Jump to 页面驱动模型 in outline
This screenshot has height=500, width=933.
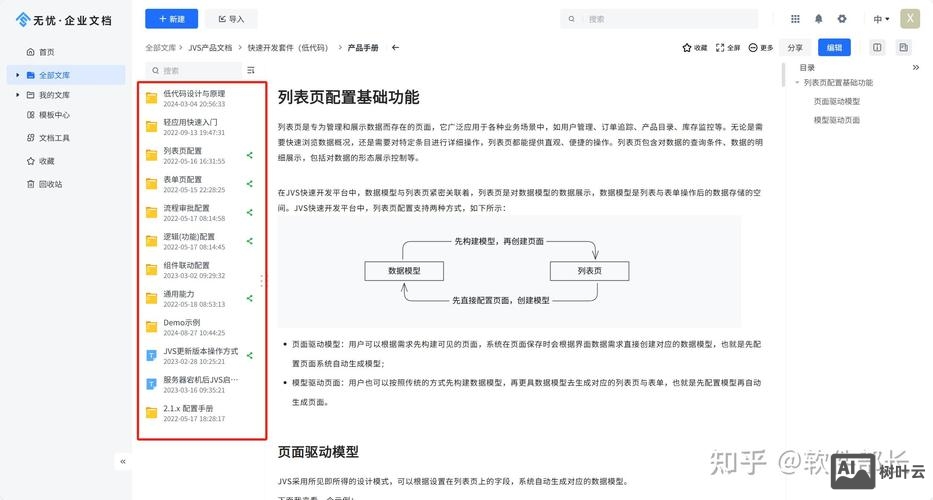point(837,101)
